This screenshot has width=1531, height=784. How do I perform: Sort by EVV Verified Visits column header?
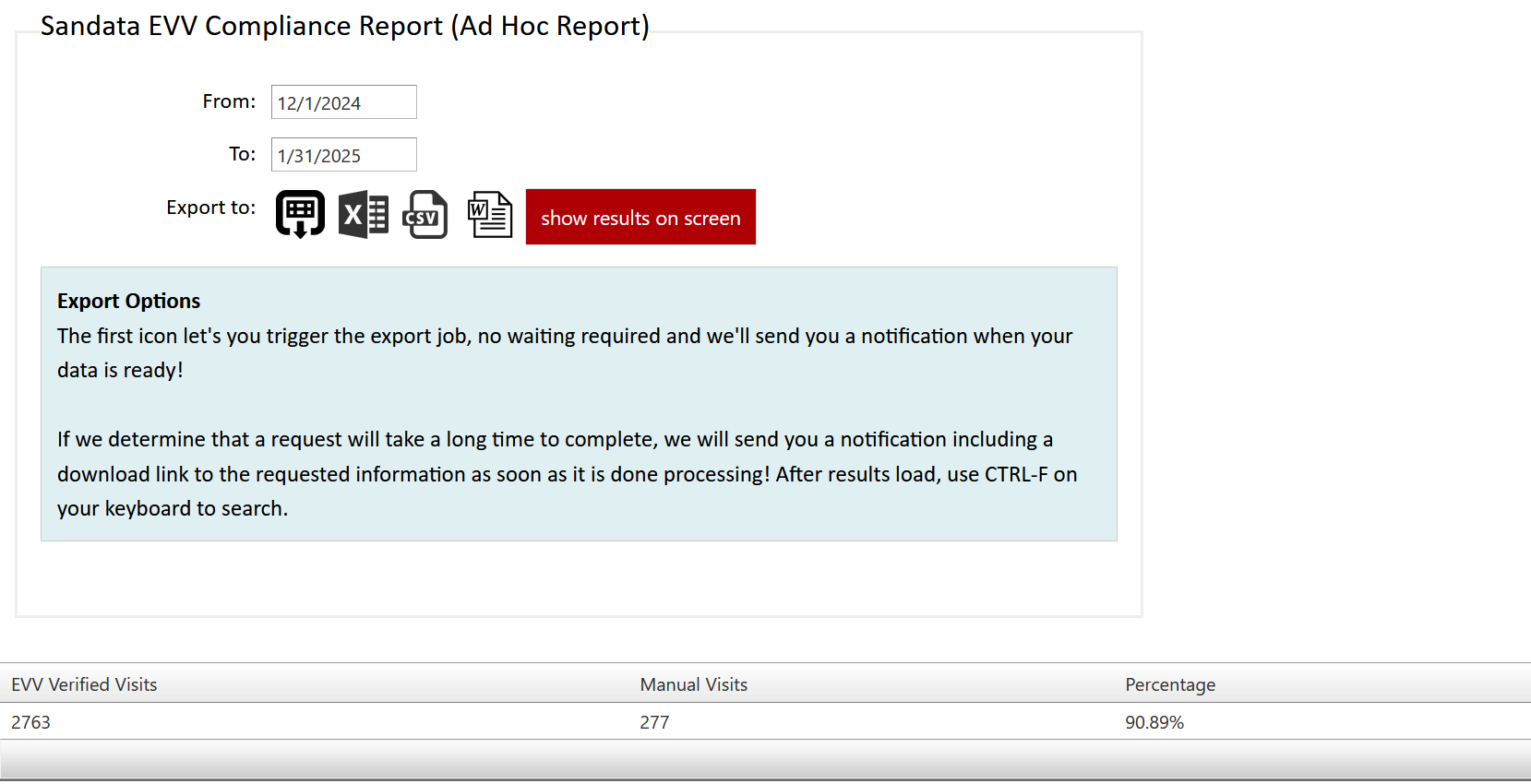click(x=84, y=684)
